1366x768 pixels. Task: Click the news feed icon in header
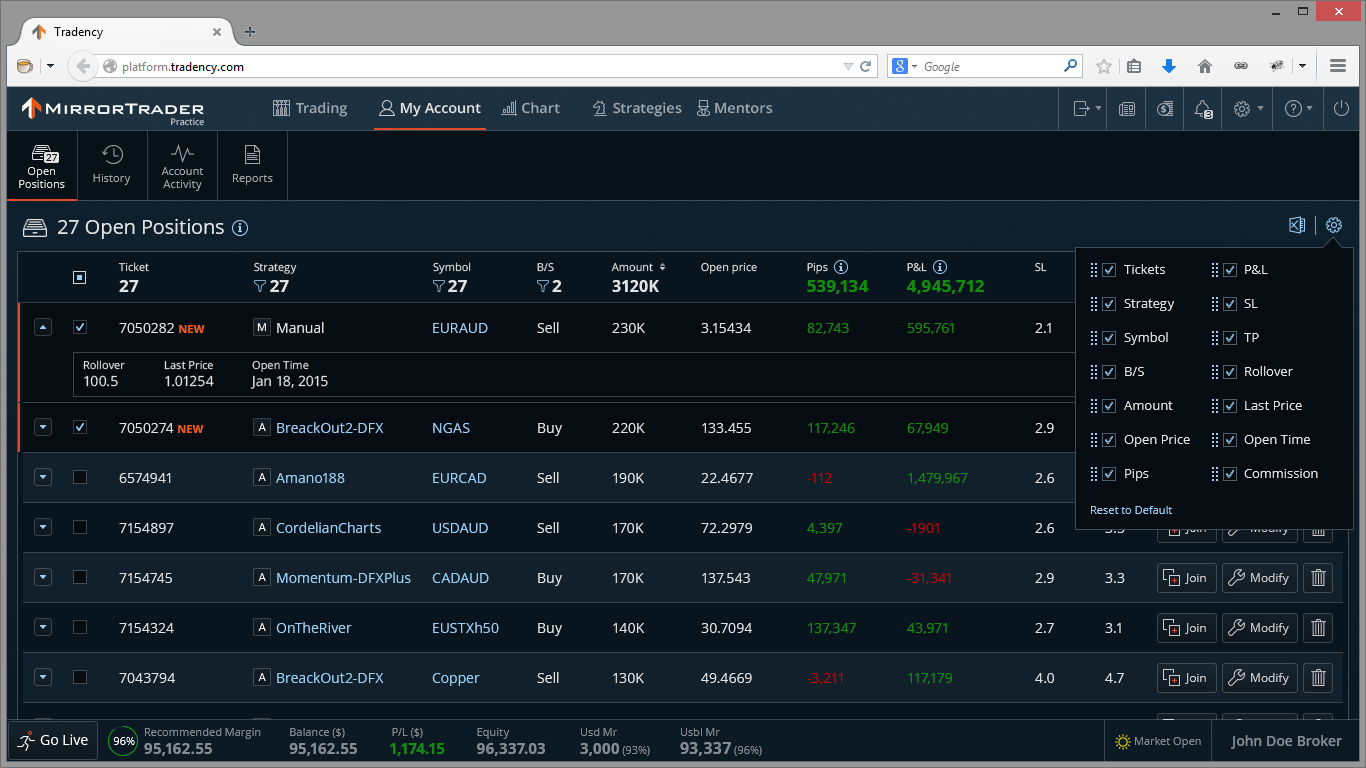tap(1127, 109)
